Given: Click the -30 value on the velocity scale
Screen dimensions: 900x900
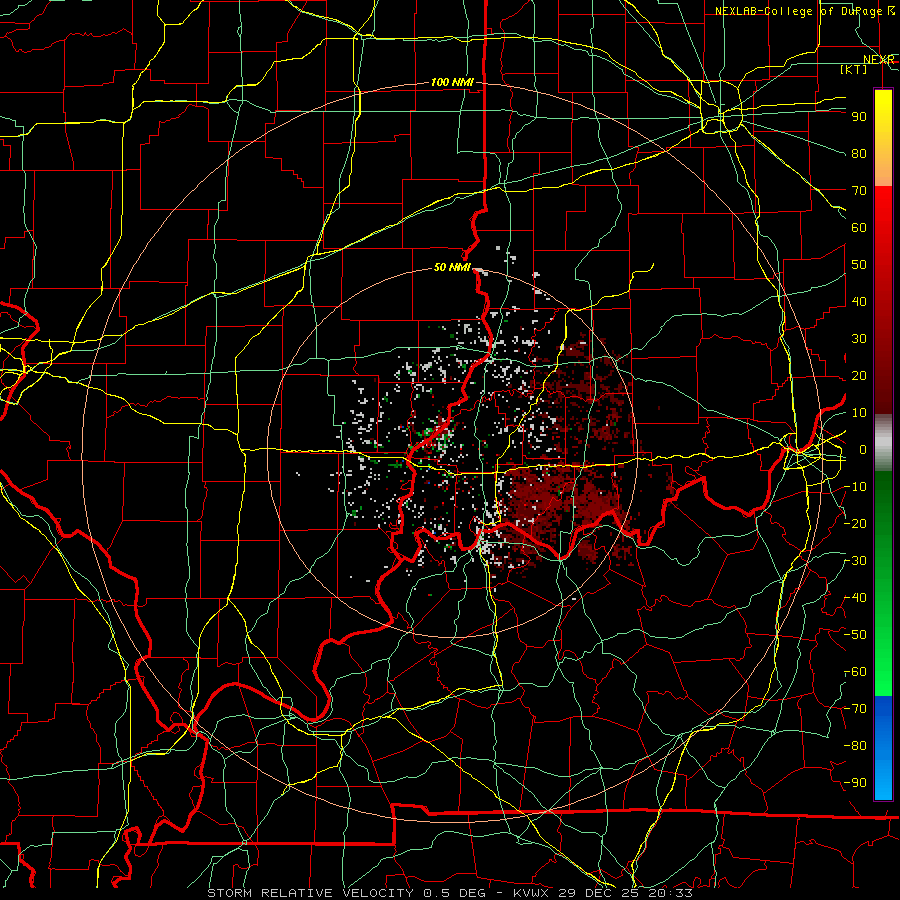Looking at the screenshot, I should point(856,561).
